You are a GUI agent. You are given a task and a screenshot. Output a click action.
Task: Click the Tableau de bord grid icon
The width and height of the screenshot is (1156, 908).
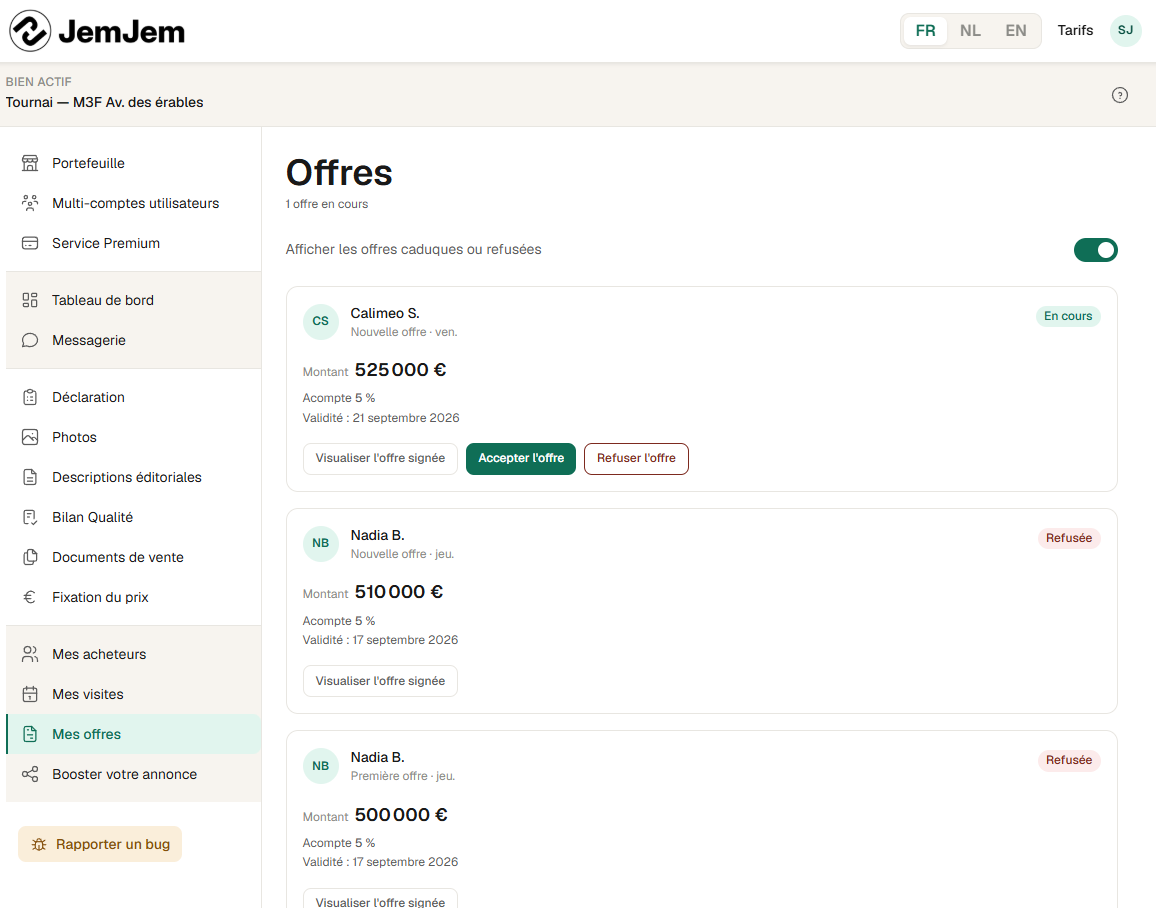click(x=29, y=300)
